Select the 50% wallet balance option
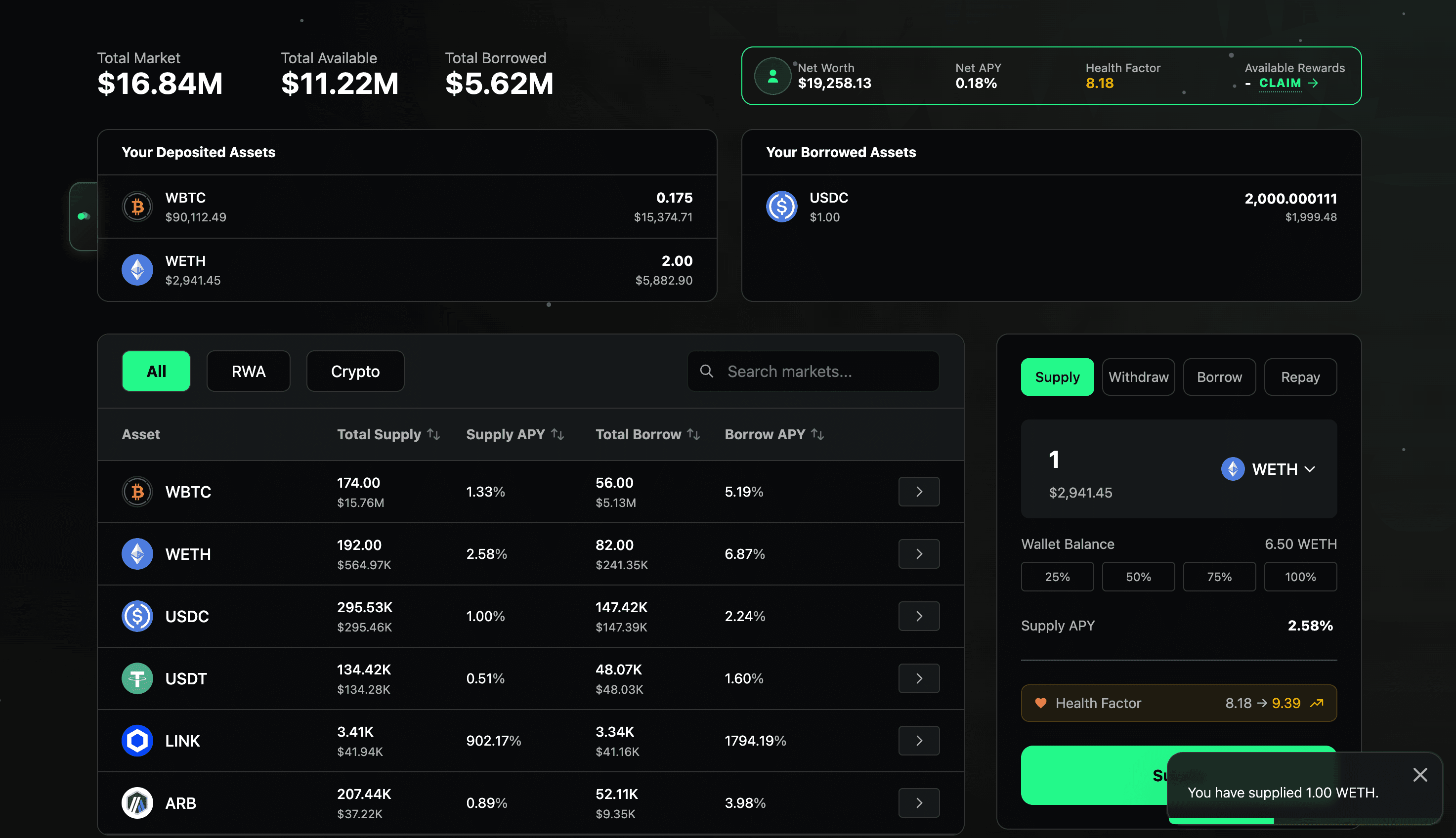Screen dimensions: 1456x838 point(1138,576)
